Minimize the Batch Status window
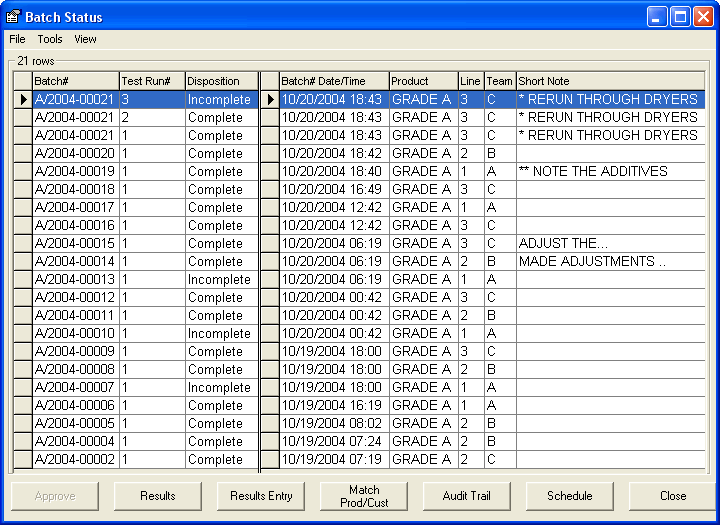 657,17
